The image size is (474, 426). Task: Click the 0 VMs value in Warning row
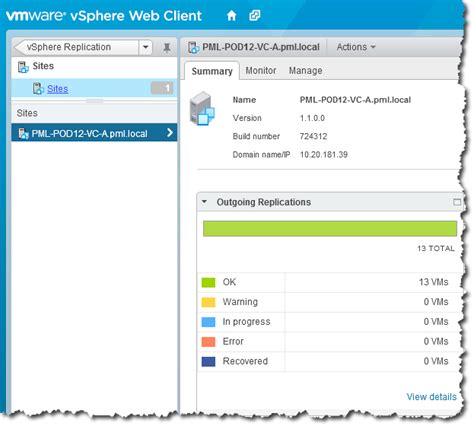point(436,302)
